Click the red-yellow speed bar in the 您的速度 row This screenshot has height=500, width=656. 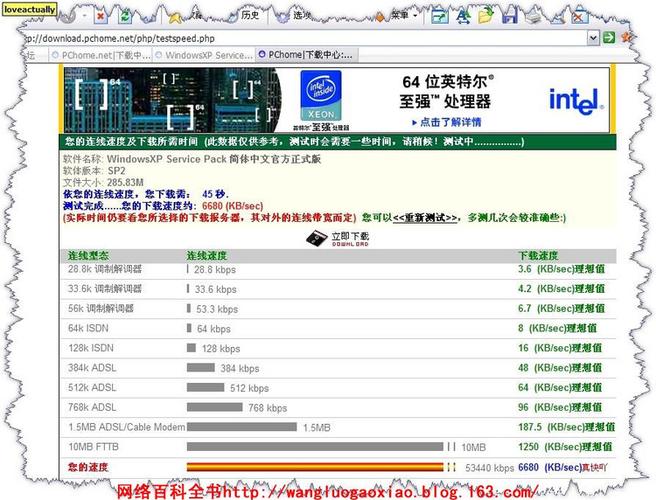(x=315, y=467)
